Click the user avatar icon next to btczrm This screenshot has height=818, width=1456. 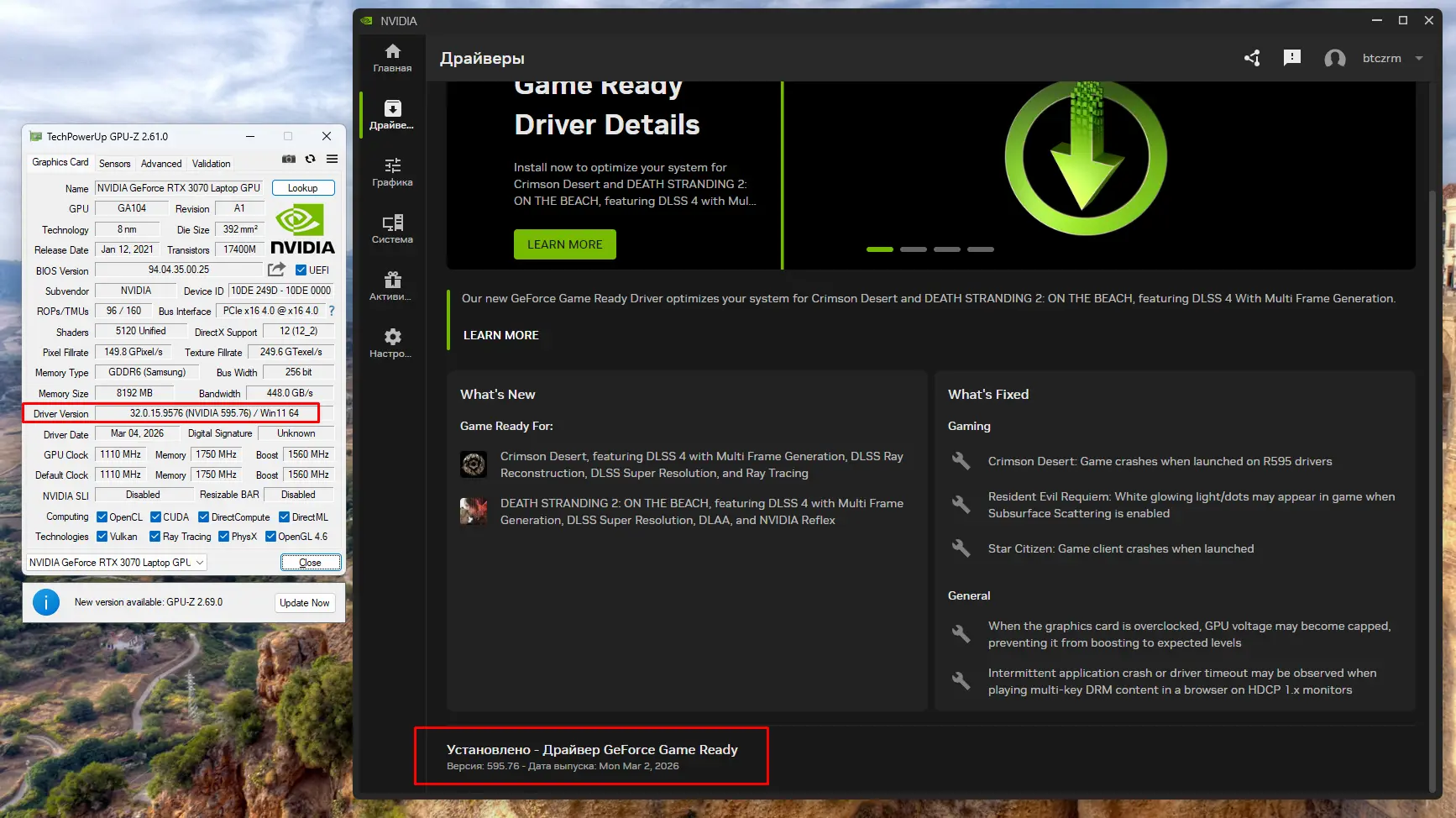(x=1335, y=58)
